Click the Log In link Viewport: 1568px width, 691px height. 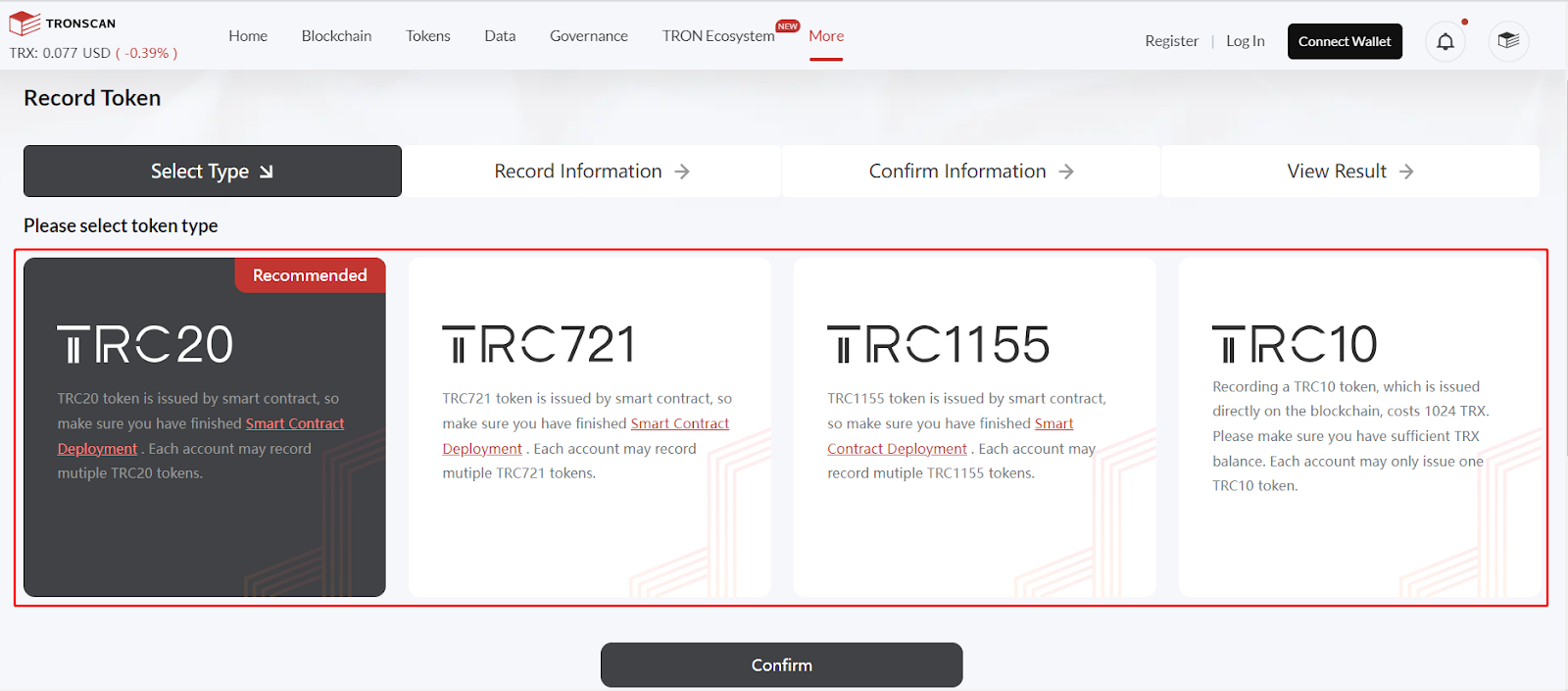[1246, 41]
